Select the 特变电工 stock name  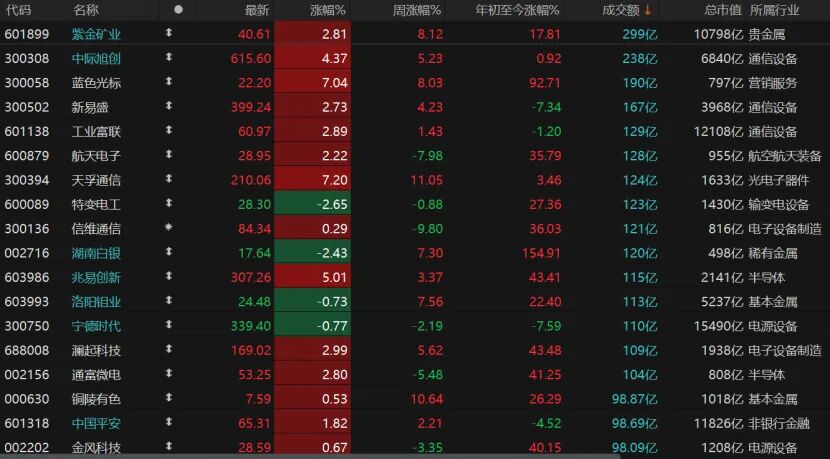96,205
